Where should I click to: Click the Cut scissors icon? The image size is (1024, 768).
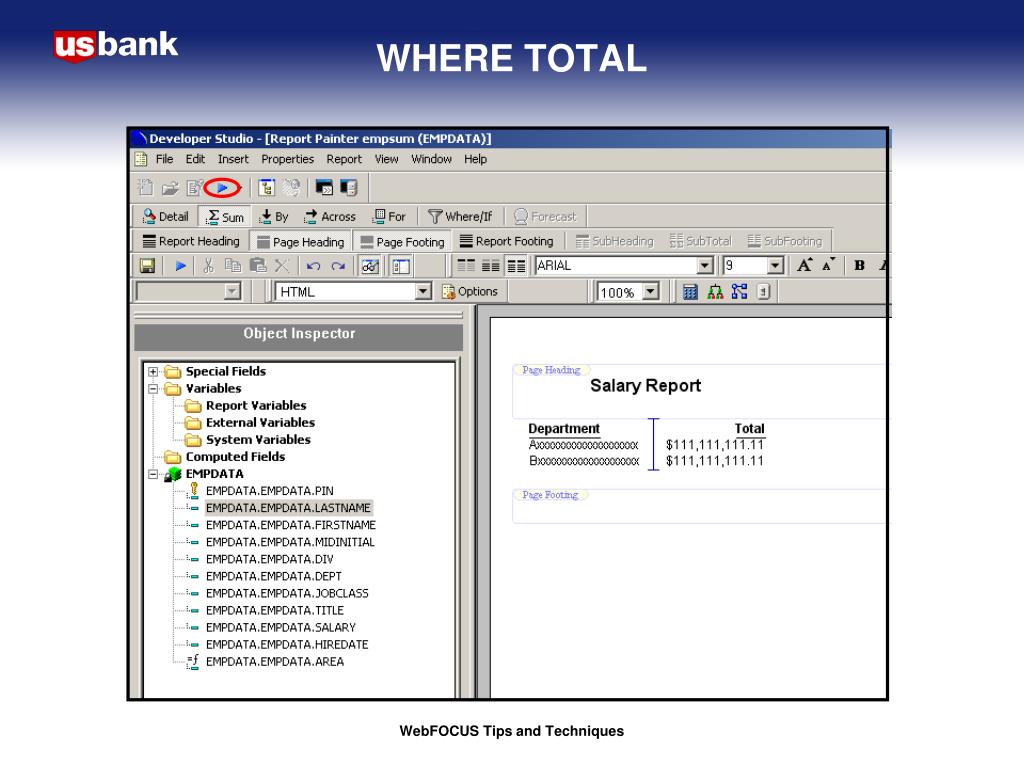[208, 266]
